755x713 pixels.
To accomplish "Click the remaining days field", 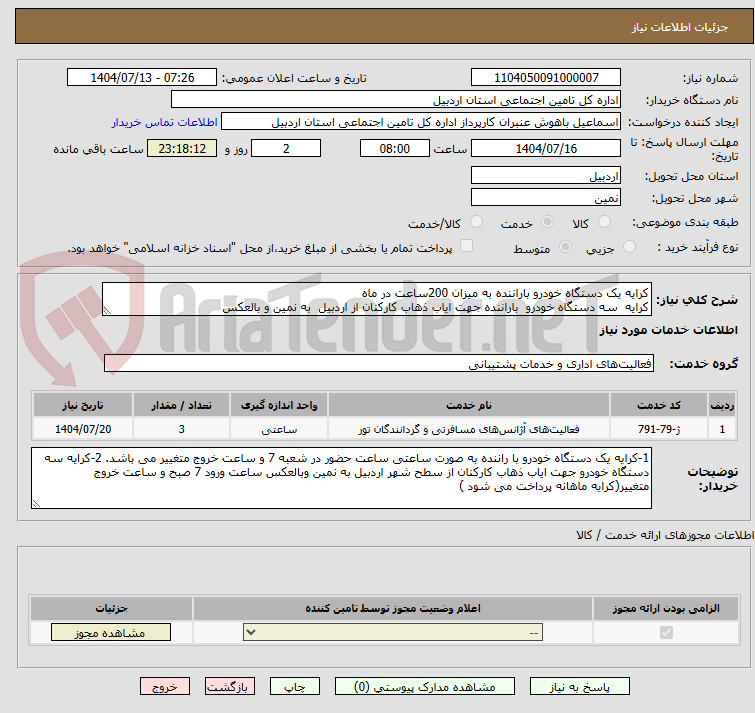I will coord(286,148).
